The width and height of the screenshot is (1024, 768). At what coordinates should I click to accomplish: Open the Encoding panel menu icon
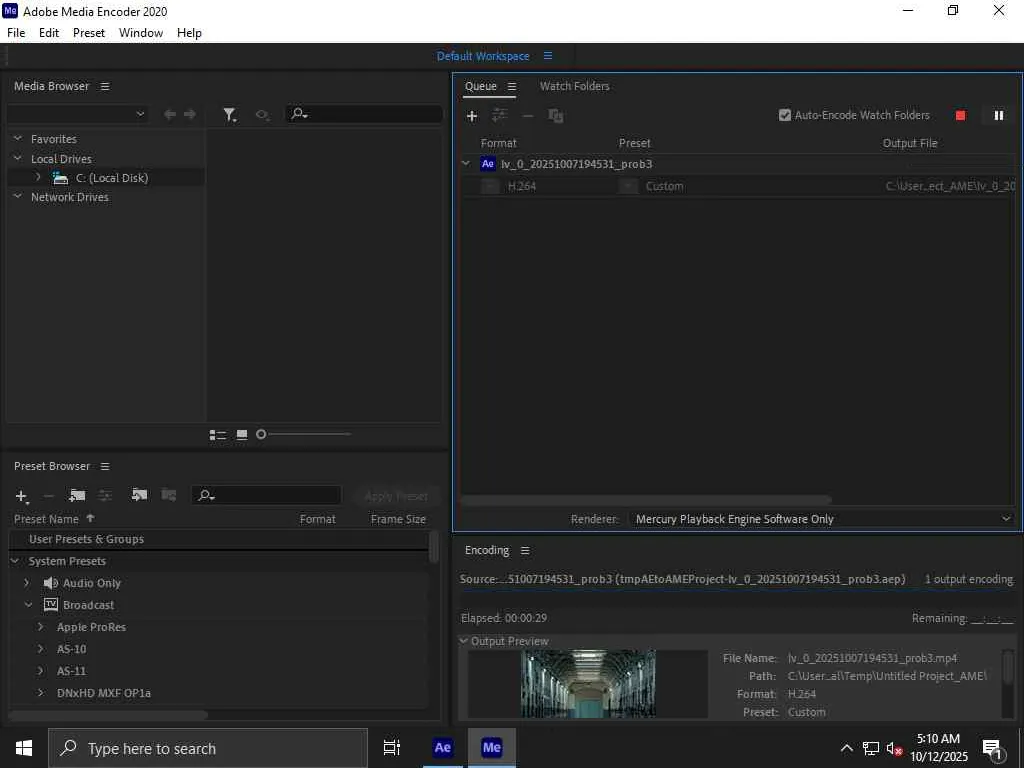(x=525, y=551)
